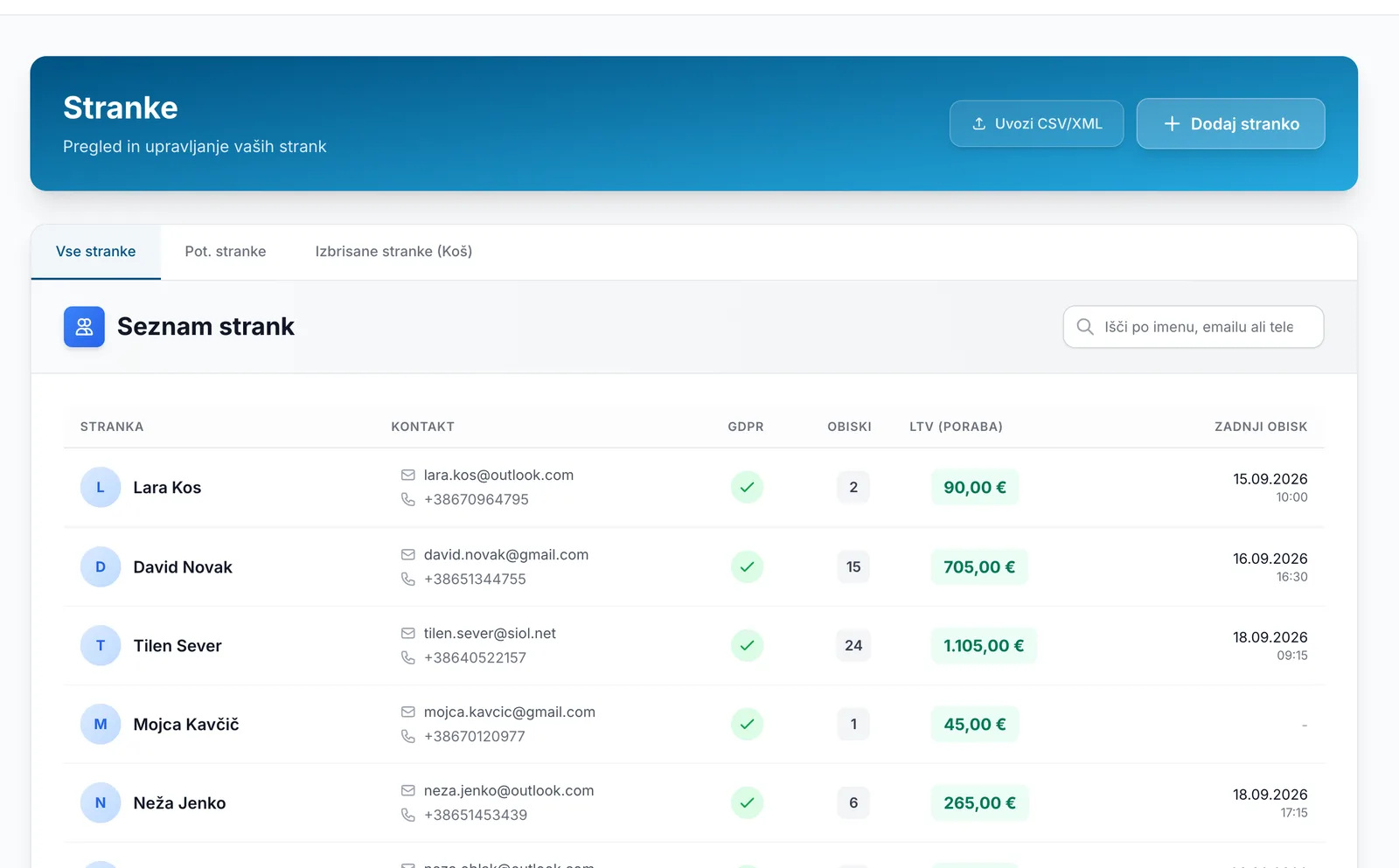The image size is (1399, 868).
Task: Open the Izbrisane stranke (Koš) tab
Action: [393, 252]
